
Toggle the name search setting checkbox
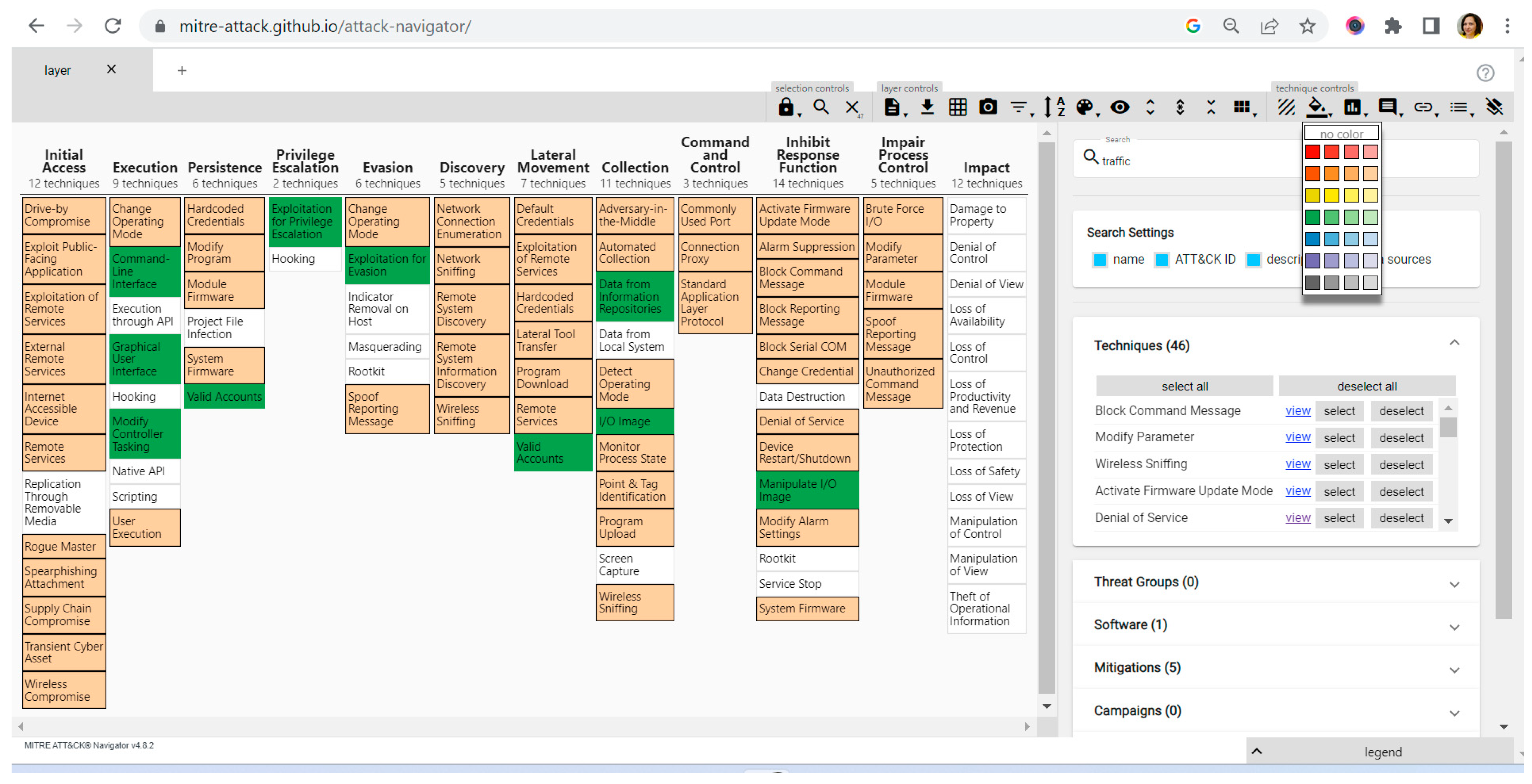(x=1100, y=260)
